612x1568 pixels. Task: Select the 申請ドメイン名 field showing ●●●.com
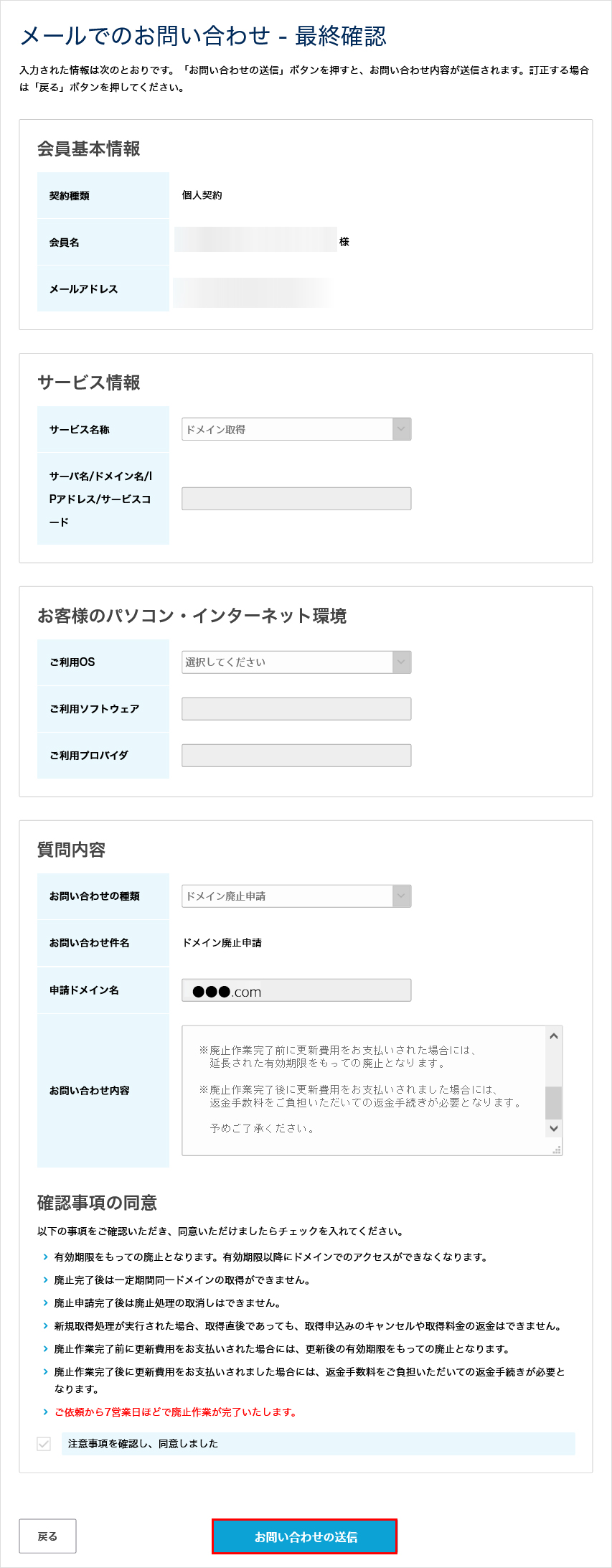(296, 990)
